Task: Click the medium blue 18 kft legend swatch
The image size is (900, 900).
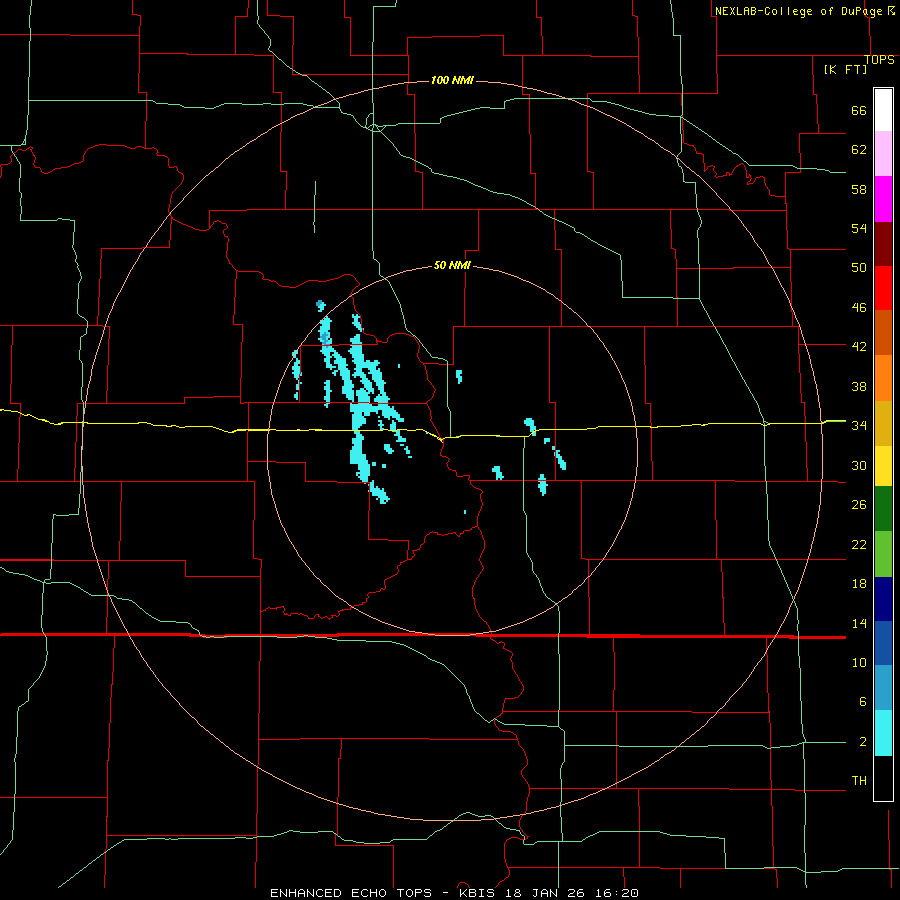Action: point(883,643)
